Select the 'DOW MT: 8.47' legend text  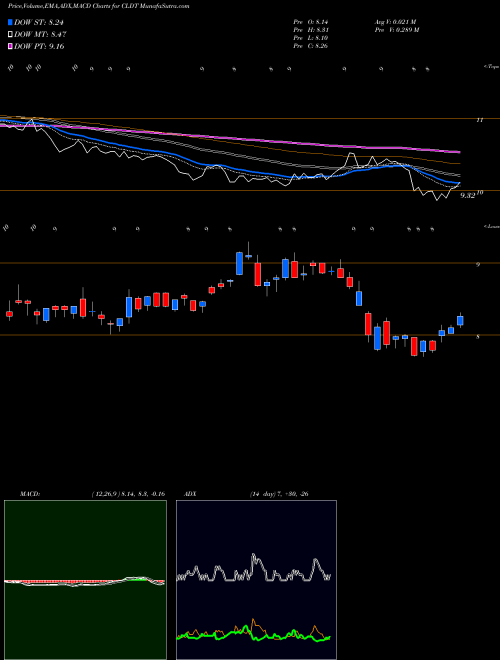coord(40,35)
